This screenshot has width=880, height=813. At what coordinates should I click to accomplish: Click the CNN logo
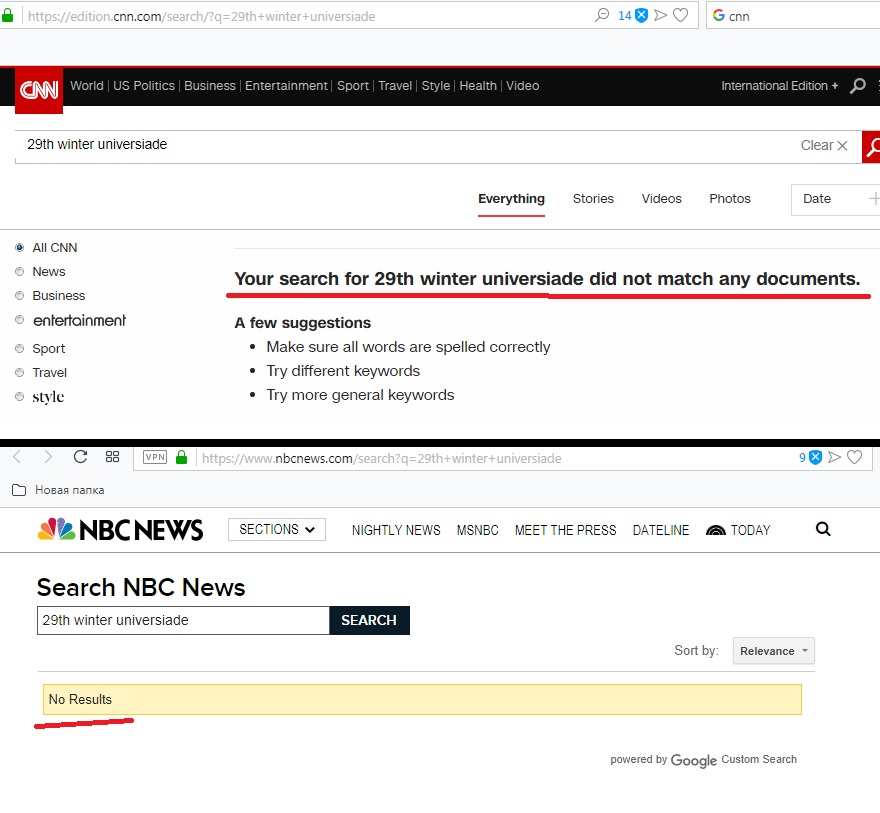tap(39, 90)
